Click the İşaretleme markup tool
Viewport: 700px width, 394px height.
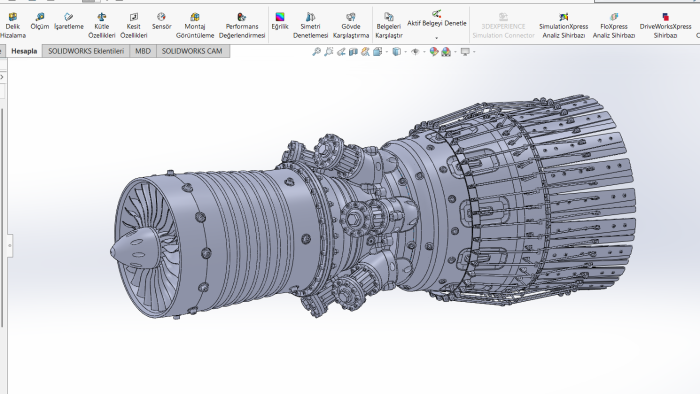(69, 21)
